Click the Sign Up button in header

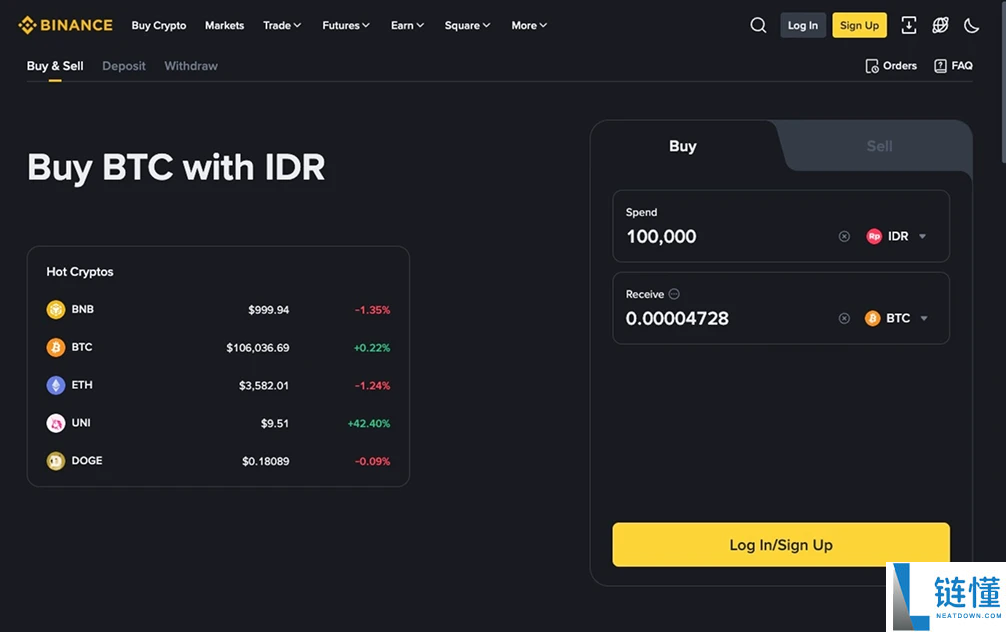(859, 25)
